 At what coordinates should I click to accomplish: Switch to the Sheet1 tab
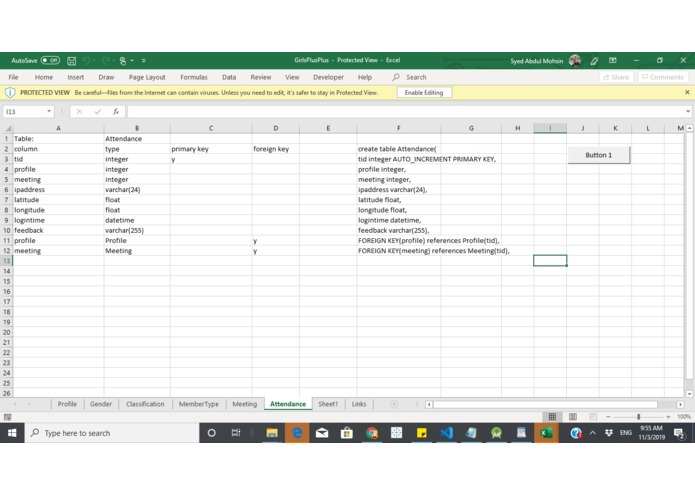click(328, 404)
